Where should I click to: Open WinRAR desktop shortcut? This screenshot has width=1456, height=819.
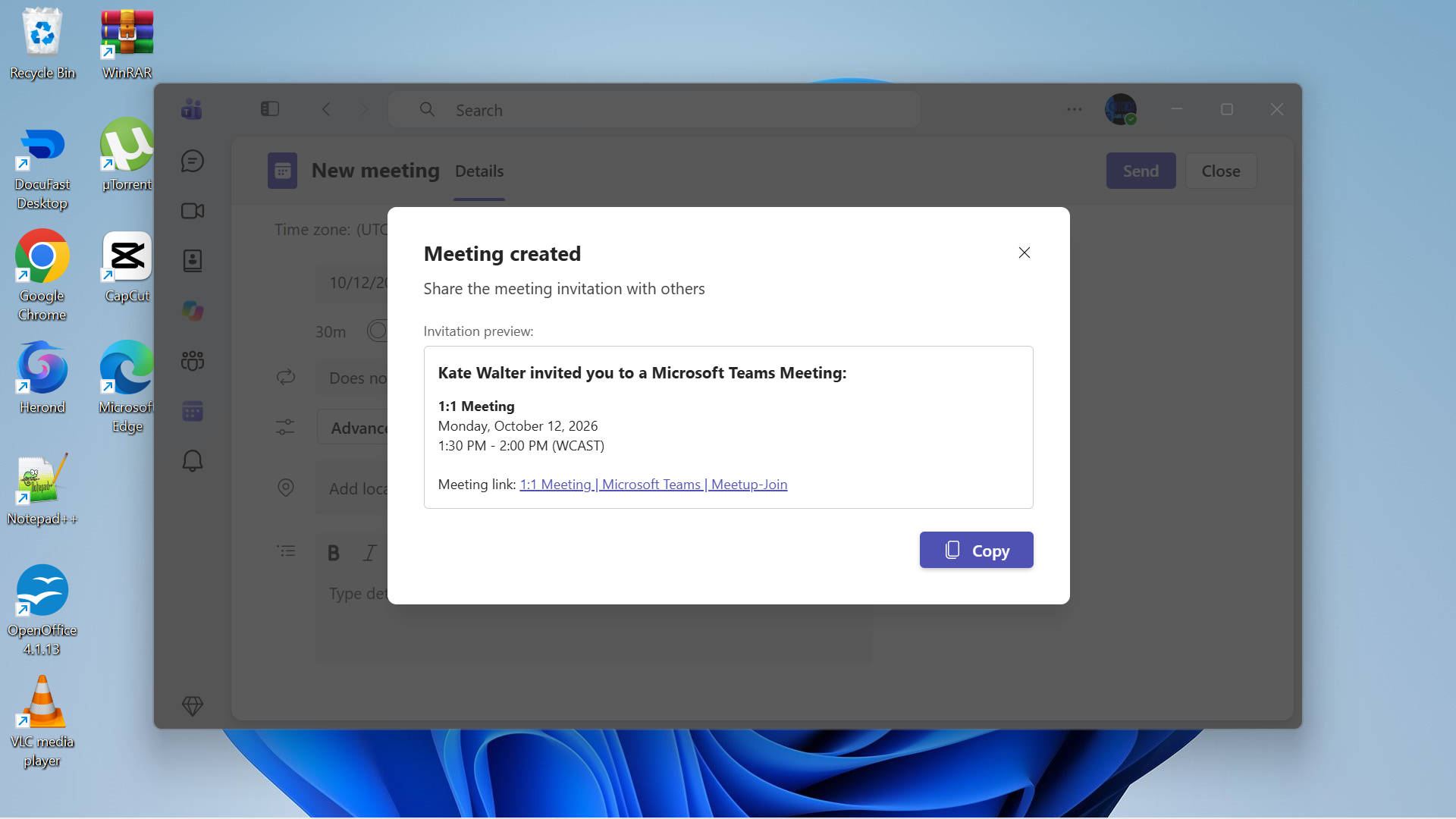127,44
